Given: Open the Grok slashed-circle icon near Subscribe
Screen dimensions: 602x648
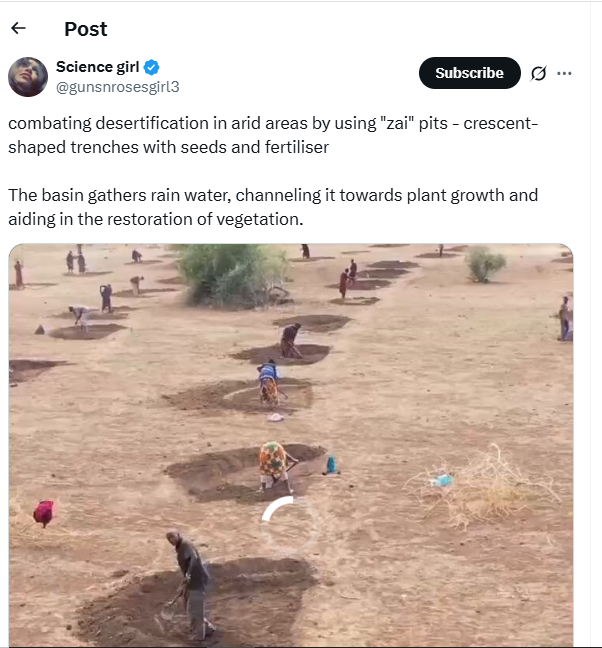Looking at the screenshot, I should point(538,73).
